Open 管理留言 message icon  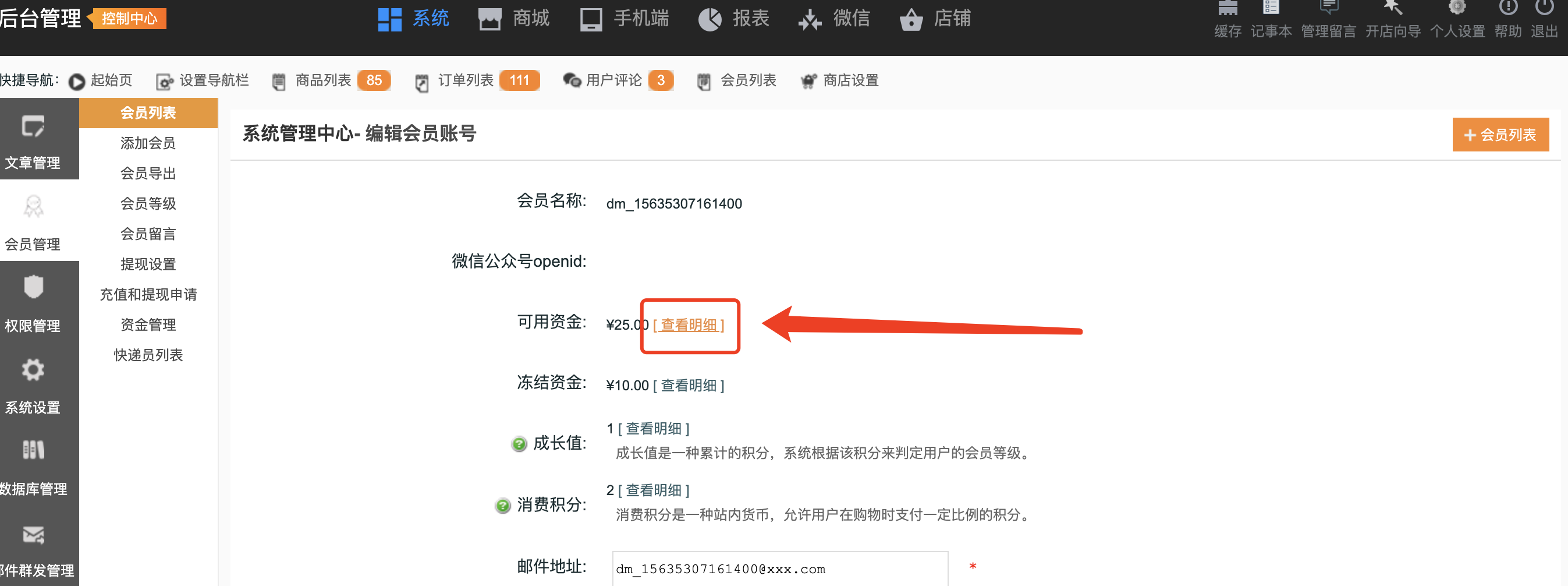pyautogui.click(x=1328, y=8)
